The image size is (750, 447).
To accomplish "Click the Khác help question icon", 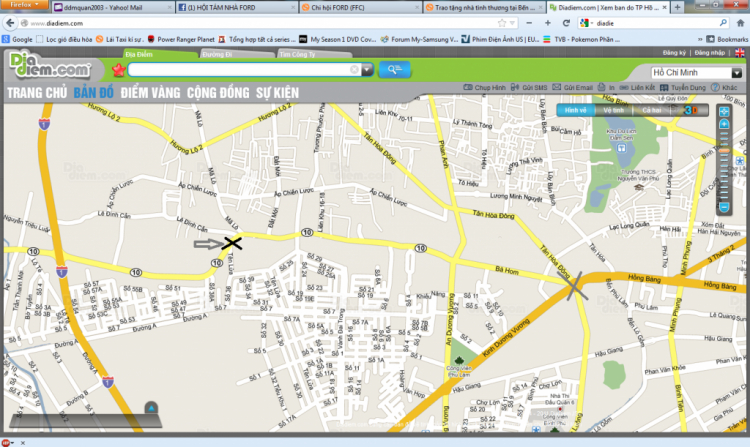I will pyautogui.click(x=715, y=87).
